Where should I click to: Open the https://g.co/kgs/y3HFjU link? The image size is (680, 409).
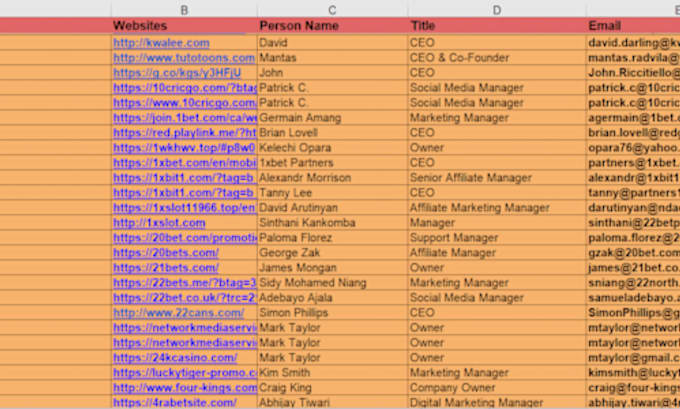[177, 72]
